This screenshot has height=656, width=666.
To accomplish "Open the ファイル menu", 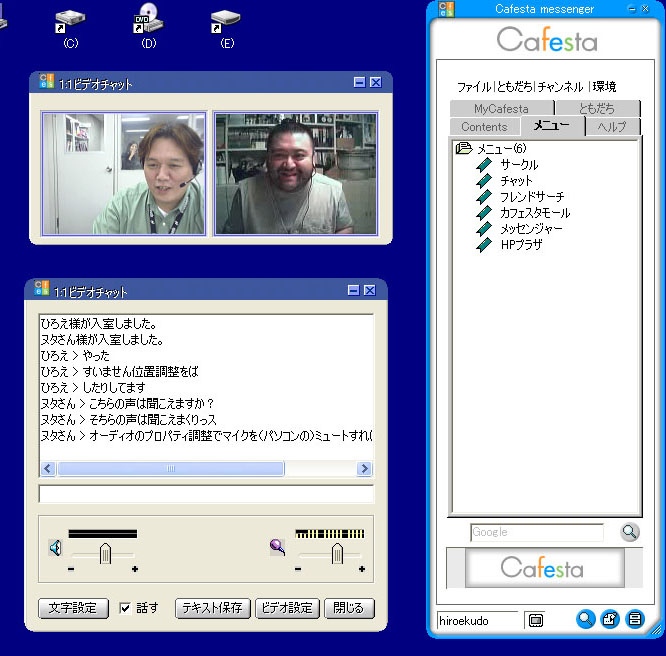I will coord(474,87).
